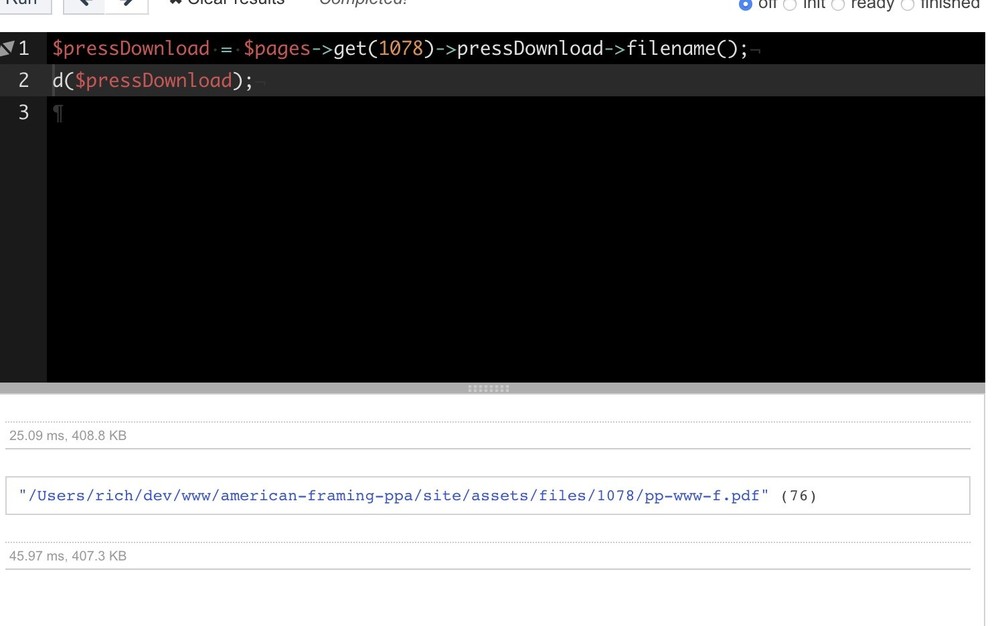Click the back history arrow icon
Image resolution: width=1000 pixels, height=626 pixels.
pyautogui.click(x=83, y=3)
